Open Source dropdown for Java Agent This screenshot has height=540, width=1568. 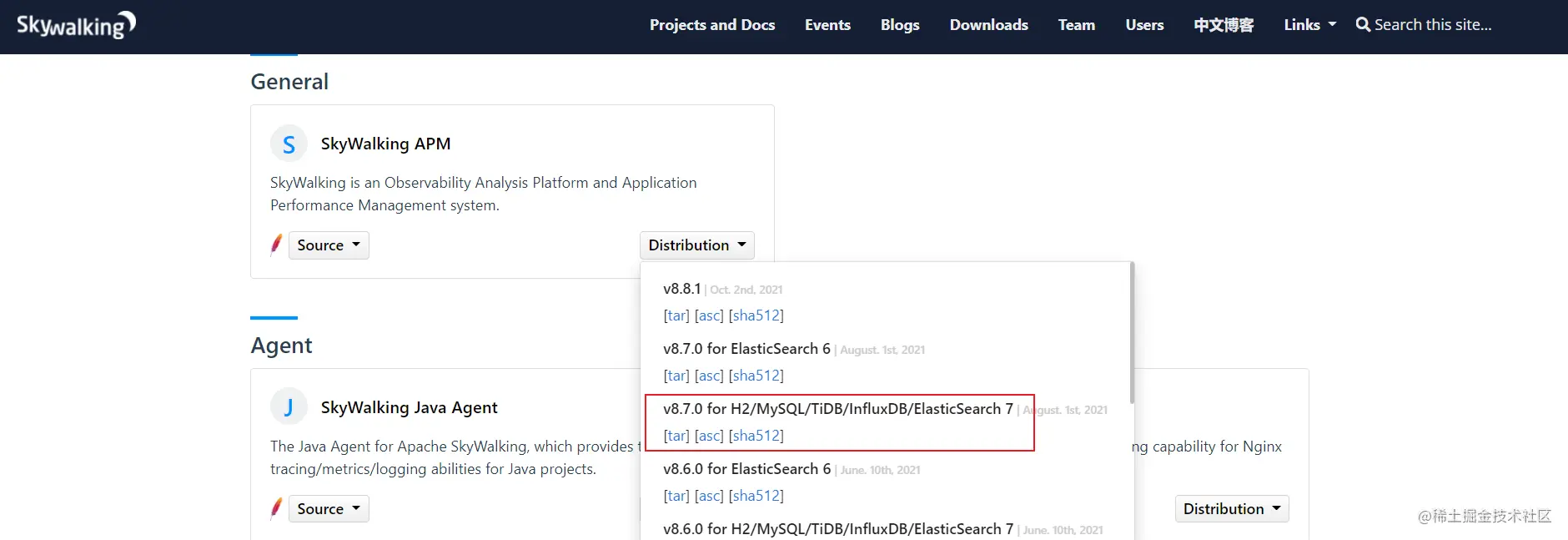coord(329,509)
